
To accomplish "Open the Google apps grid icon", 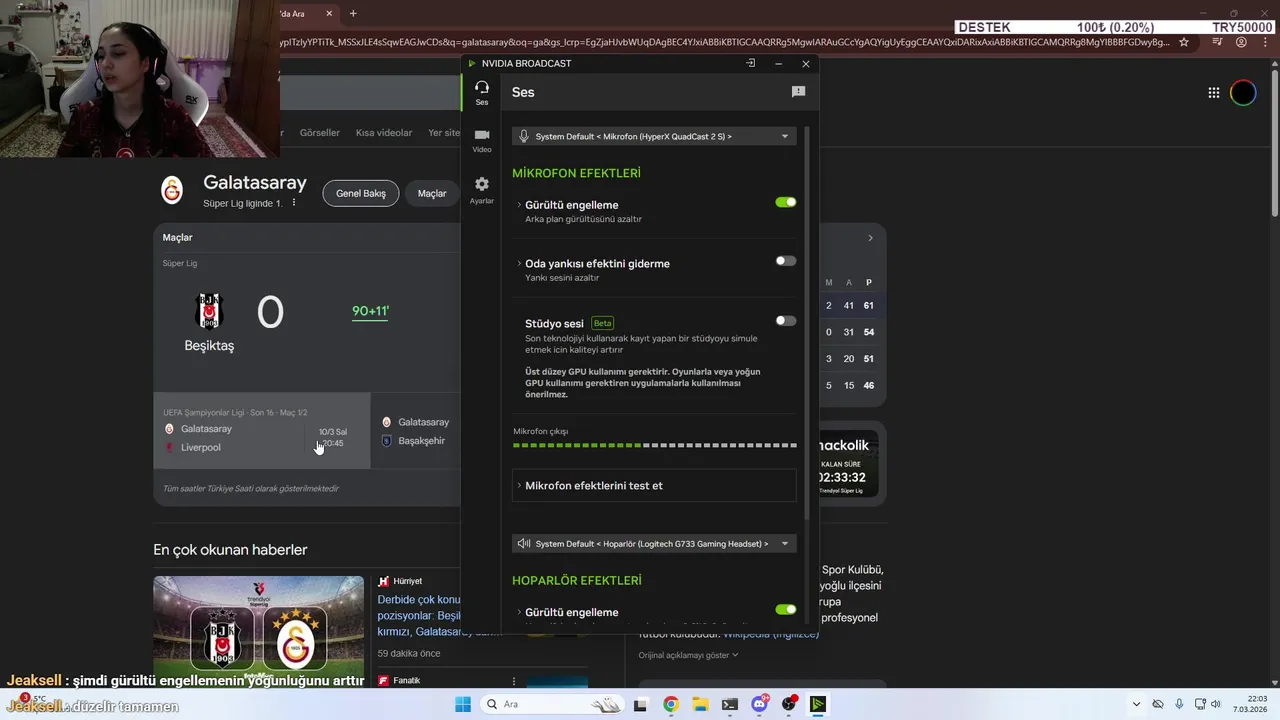I will [x=1214, y=93].
